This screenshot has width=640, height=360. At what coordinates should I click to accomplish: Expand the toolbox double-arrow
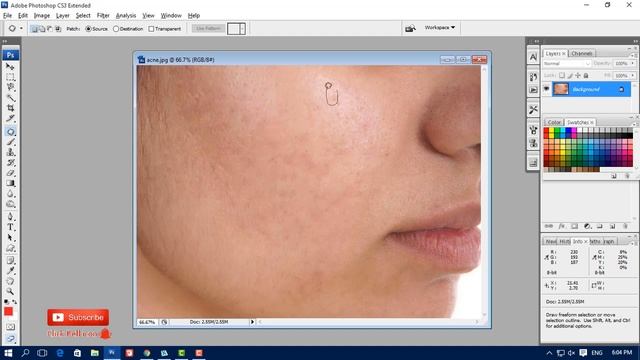pyautogui.click(x=5, y=41)
